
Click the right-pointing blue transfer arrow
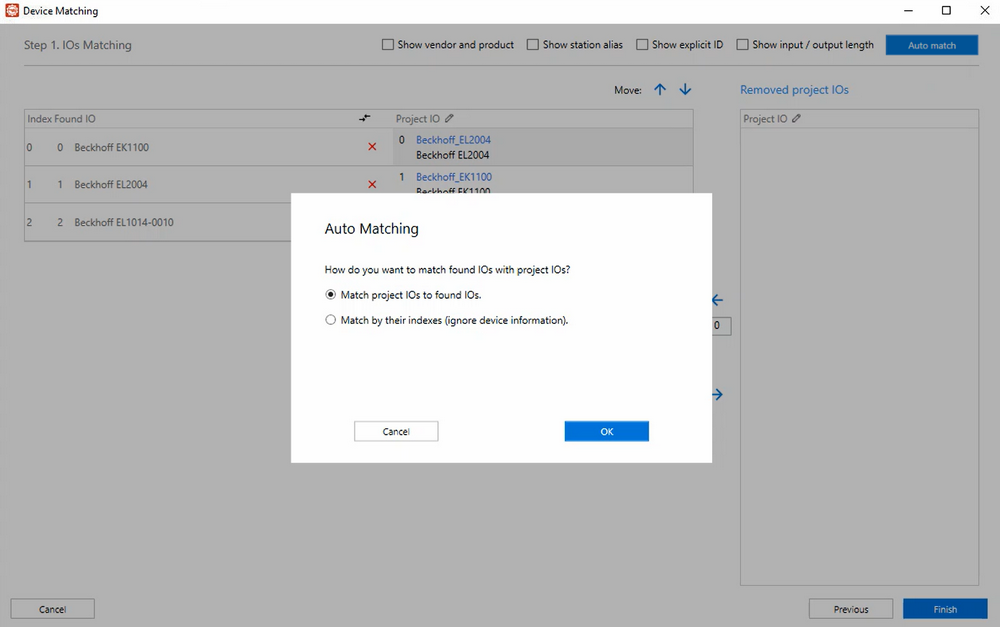[717, 395]
